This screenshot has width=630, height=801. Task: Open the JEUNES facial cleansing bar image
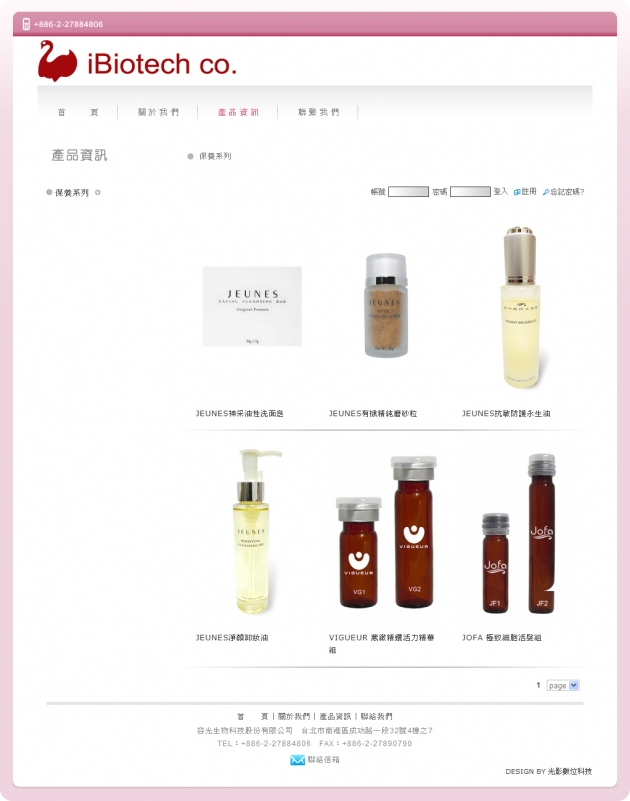tap(252, 307)
